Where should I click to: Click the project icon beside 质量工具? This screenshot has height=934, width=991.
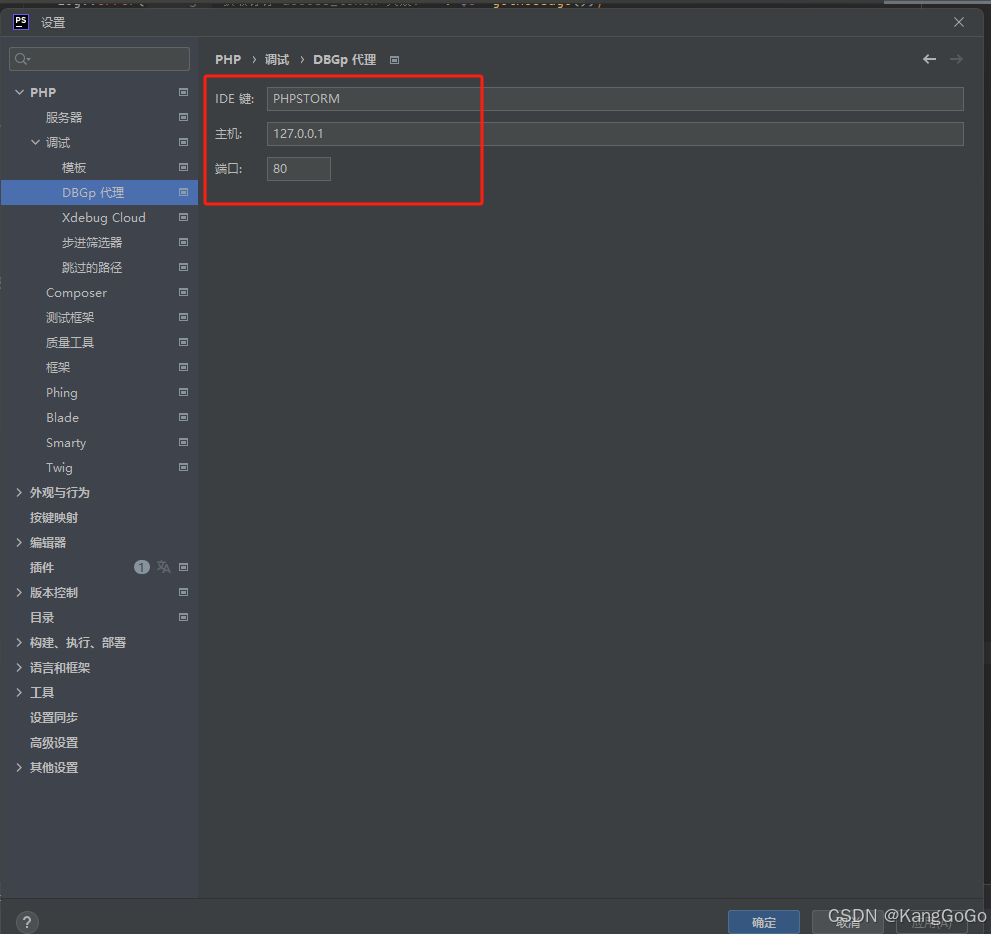pos(183,342)
